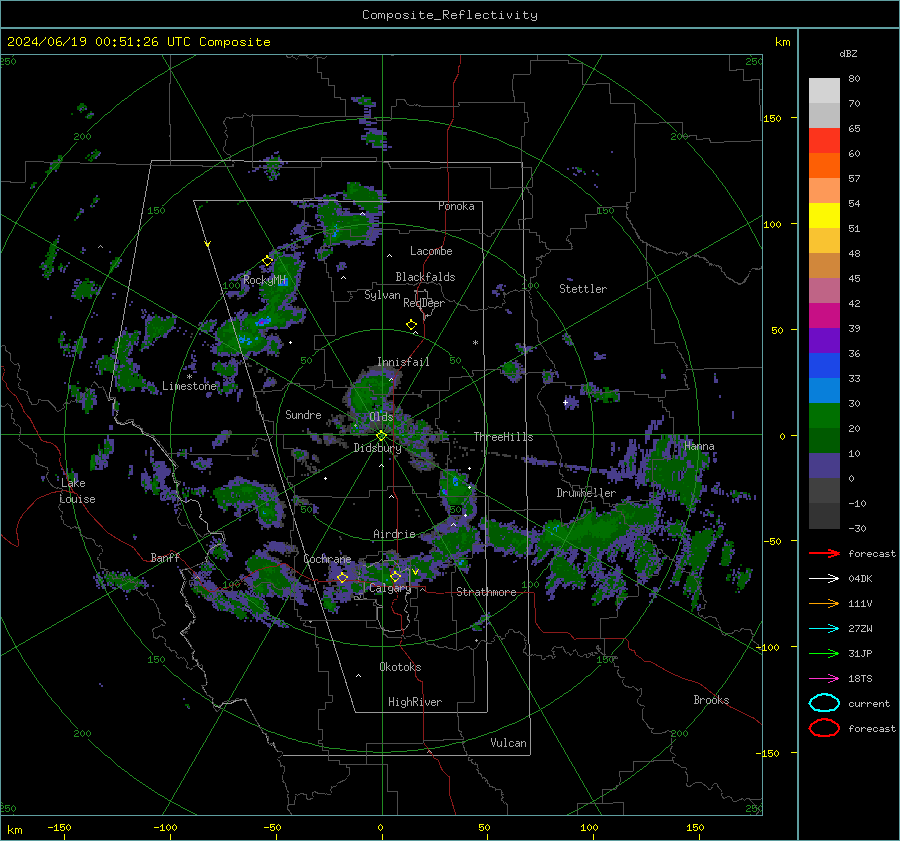The height and width of the screenshot is (841, 900).
Task: Select the cyan 27ZW arrow legend entry
Action: point(824,629)
